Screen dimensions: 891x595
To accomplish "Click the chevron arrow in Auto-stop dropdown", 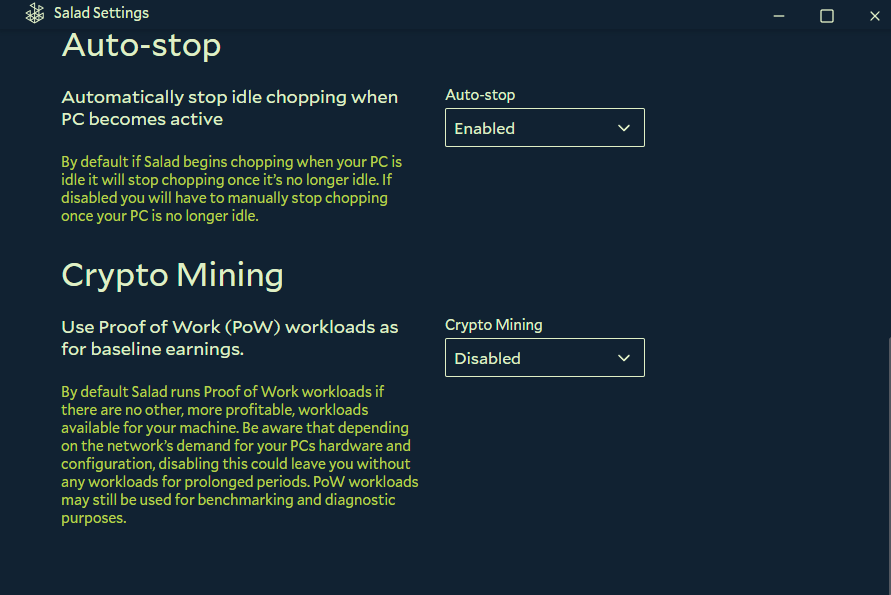I will tap(624, 128).
